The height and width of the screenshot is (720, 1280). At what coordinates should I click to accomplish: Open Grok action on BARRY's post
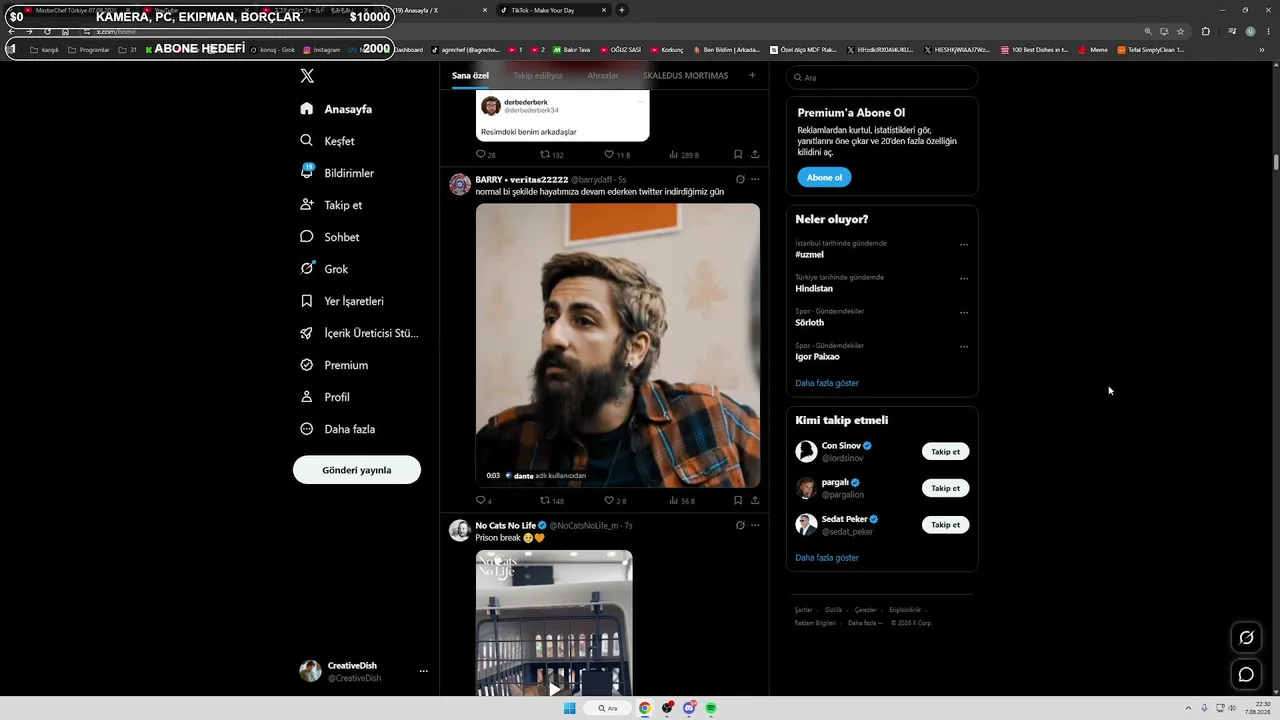(740, 180)
